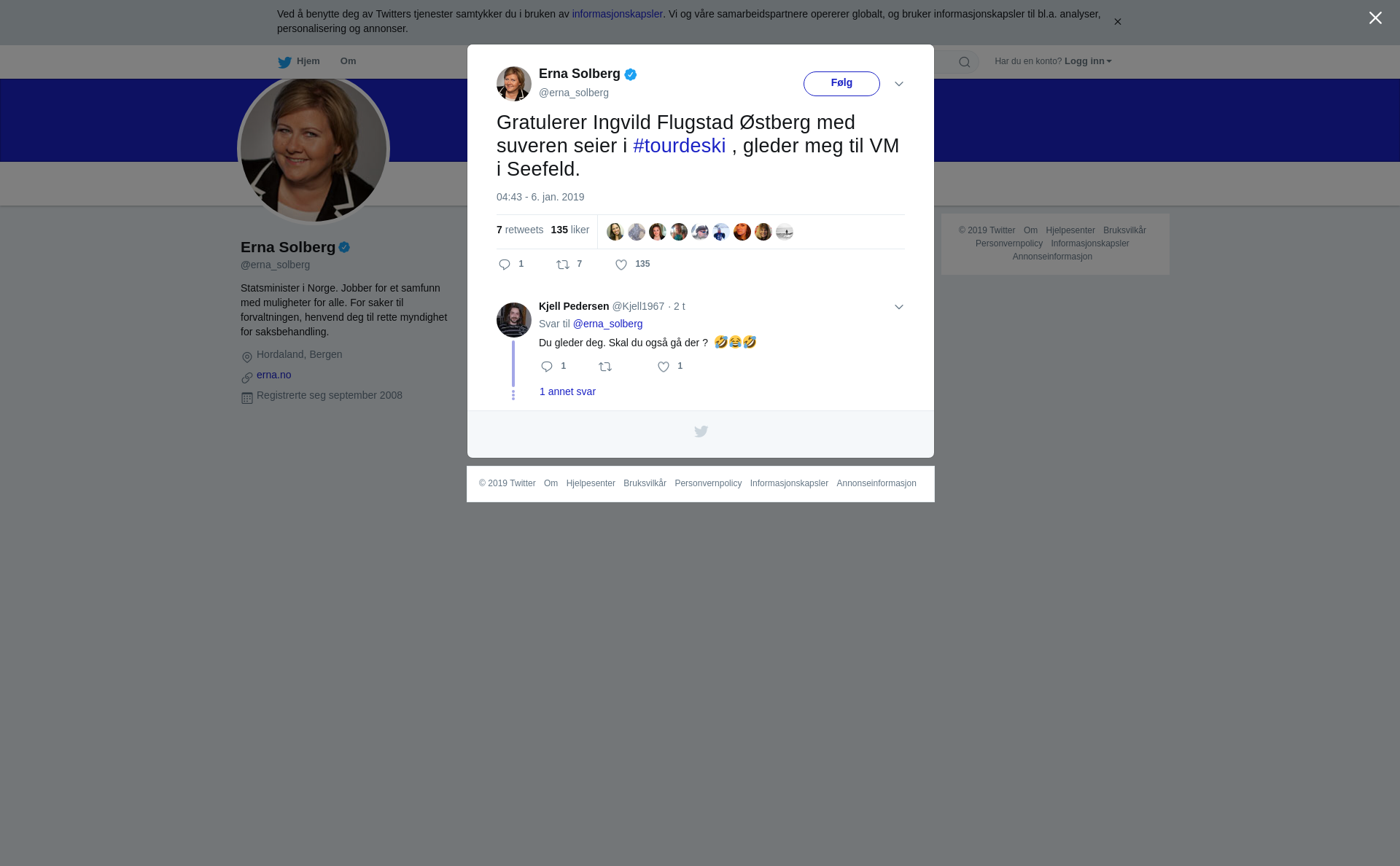The width and height of the screenshot is (1400, 866).
Task: Click the Twitter bird Hjem icon
Action: click(284, 62)
